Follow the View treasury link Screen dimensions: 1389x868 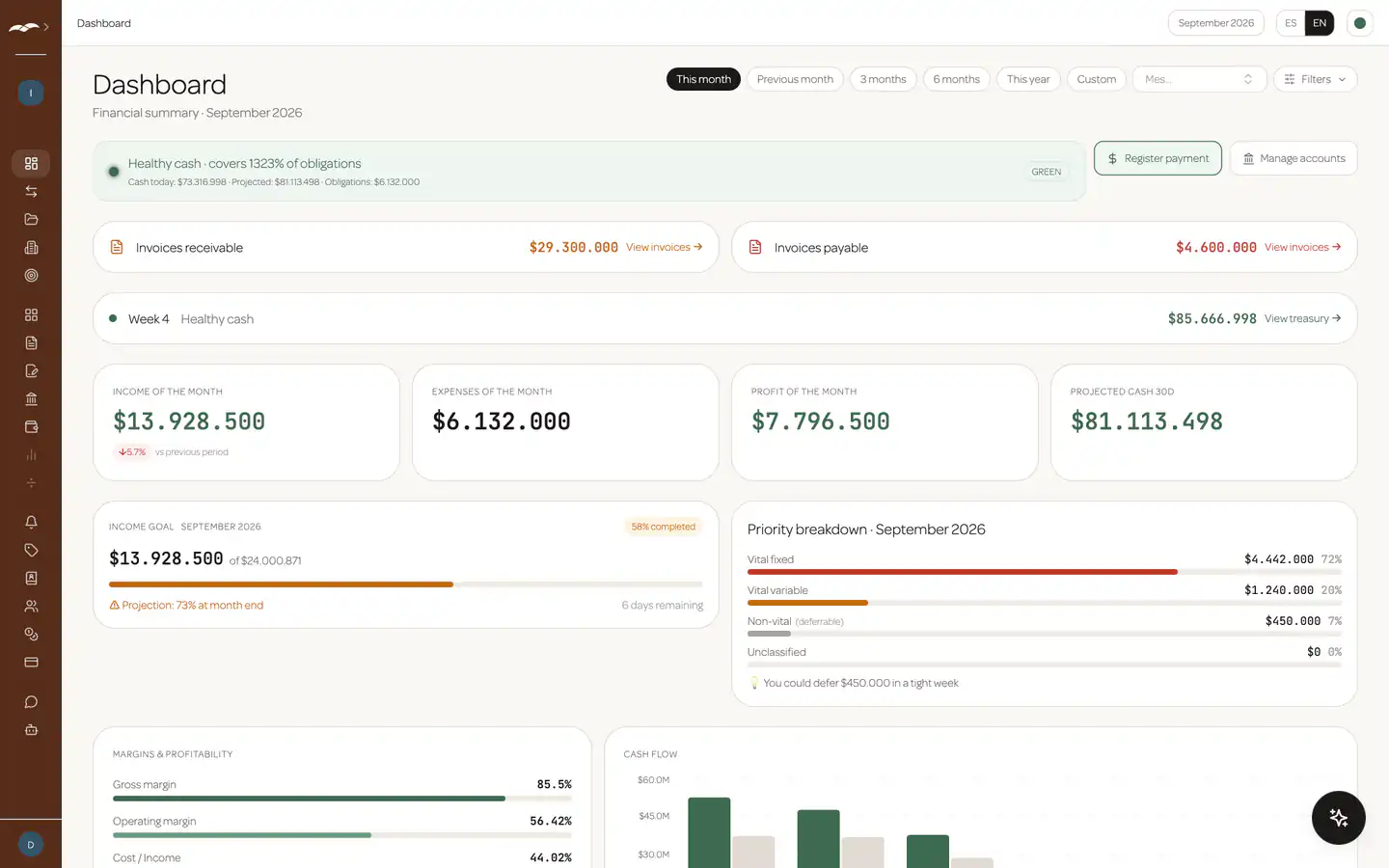point(1302,318)
